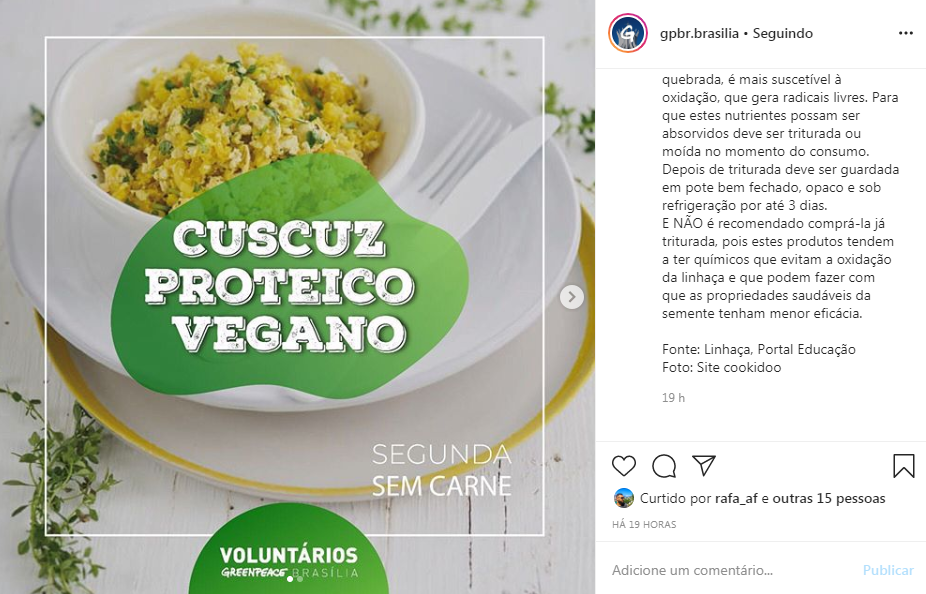Go to next carousel image arrow

(571, 297)
